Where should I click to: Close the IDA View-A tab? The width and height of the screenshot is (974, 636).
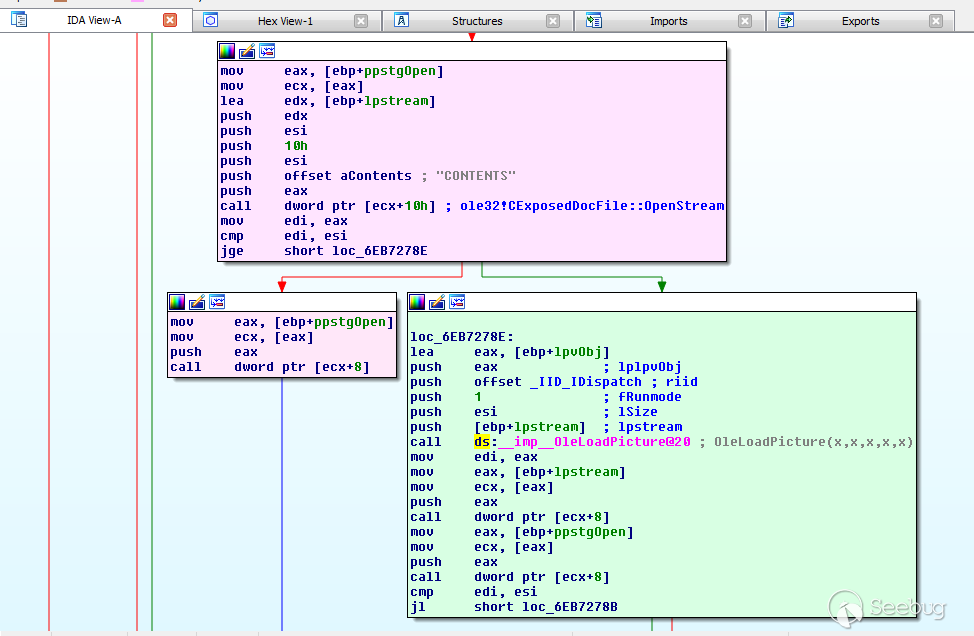(170, 20)
